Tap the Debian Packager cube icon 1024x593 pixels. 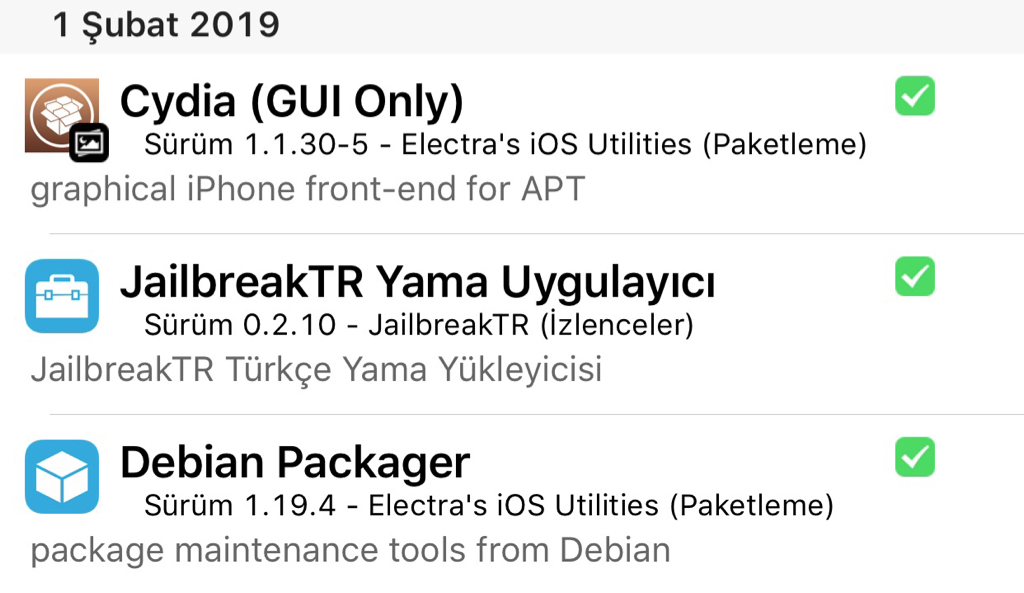(x=62, y=477)
